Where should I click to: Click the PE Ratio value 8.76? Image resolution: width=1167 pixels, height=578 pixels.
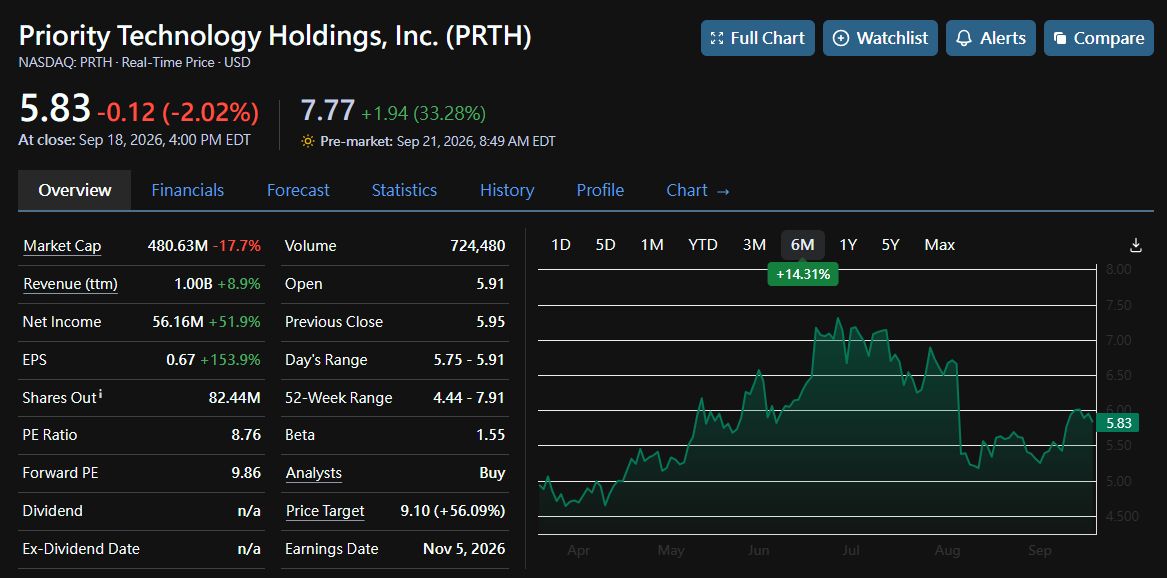point(246,435)
